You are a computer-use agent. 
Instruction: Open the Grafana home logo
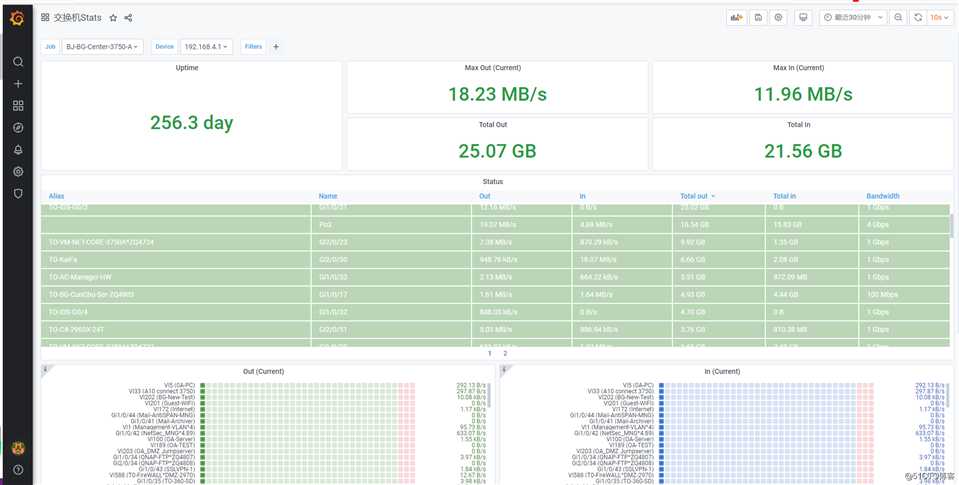point(17,18)
